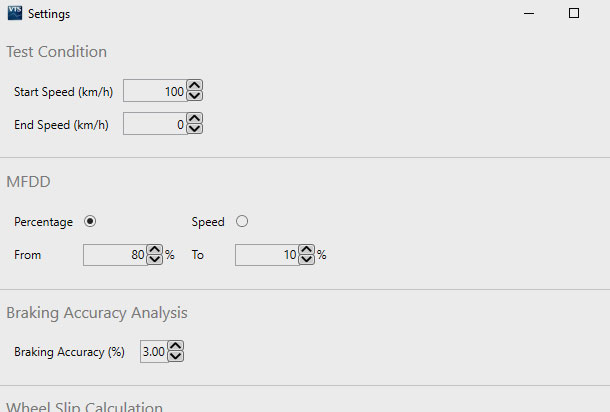Minimize the Settings window
610x412 pixels.
pyautogui.click(x=528, y=14)
